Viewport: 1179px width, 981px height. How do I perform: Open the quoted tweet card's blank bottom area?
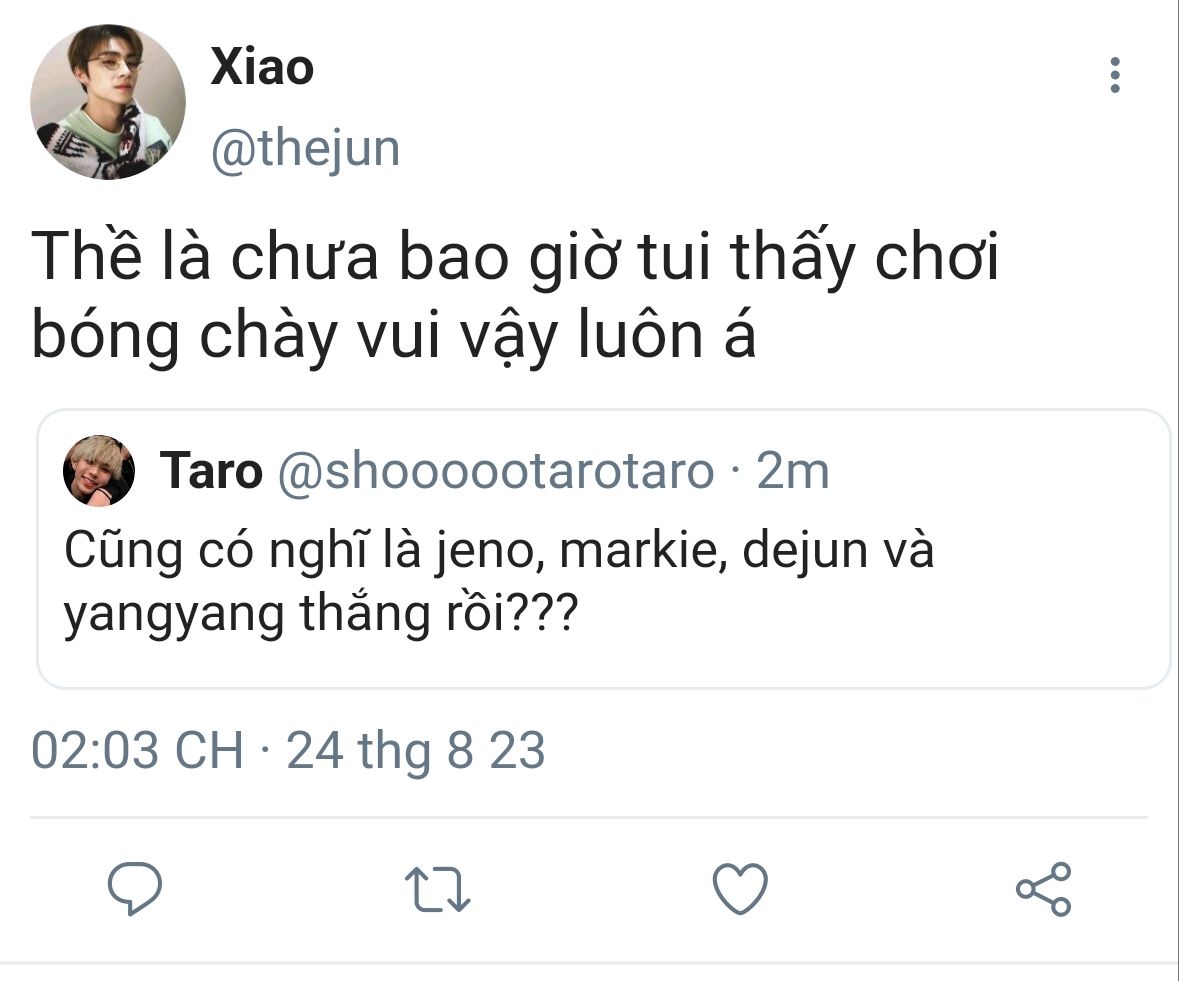click(x=604, y=665)
